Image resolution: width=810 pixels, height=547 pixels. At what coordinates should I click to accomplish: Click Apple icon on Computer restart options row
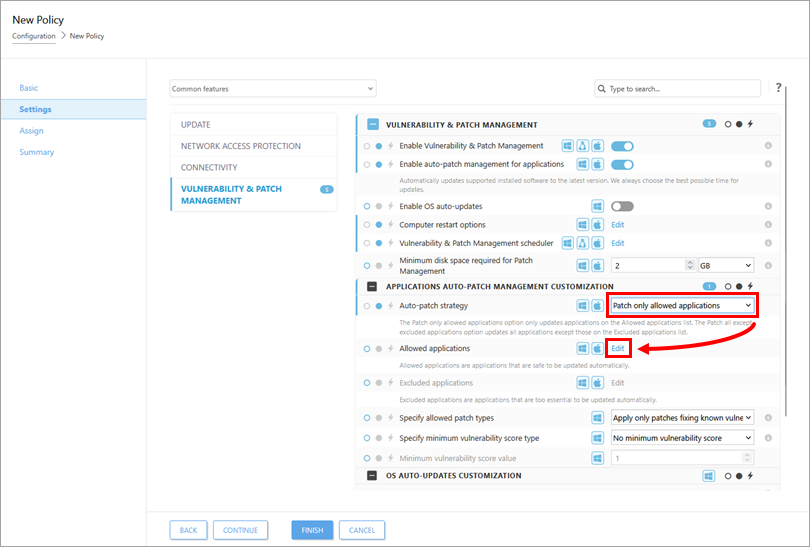coord(597,225)
